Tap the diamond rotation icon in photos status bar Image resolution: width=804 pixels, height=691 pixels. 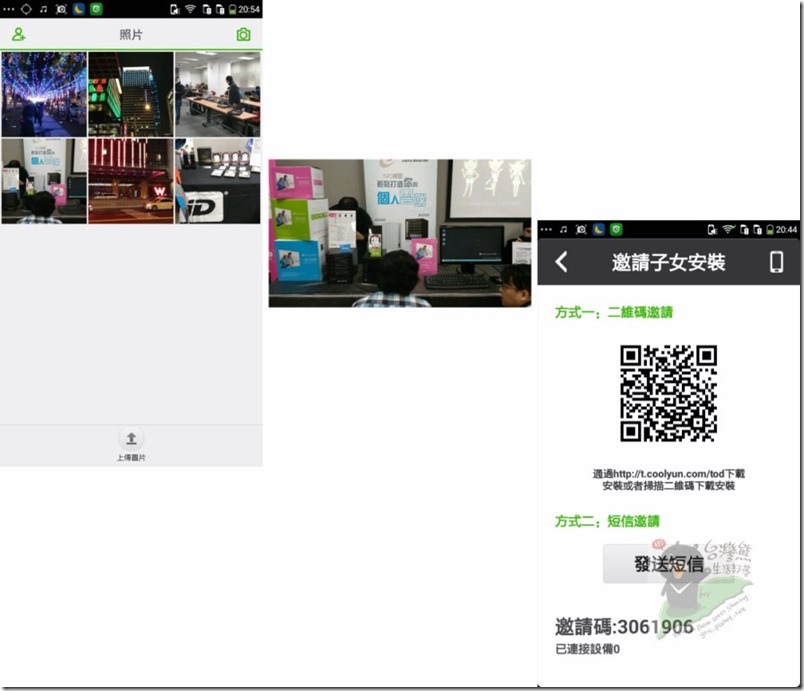(26, 9)
